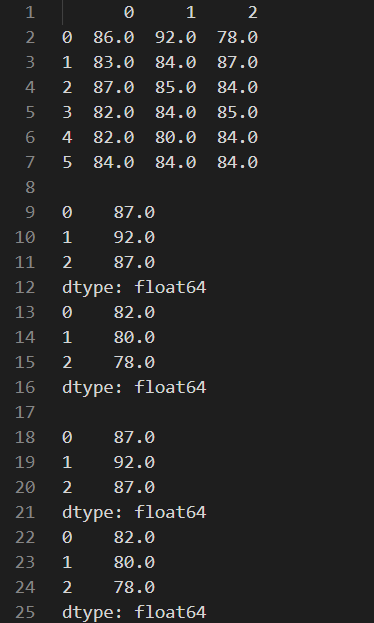Click value 80.0 on line 14
Viewport: 374px width, 623px height.
[134, 337]
